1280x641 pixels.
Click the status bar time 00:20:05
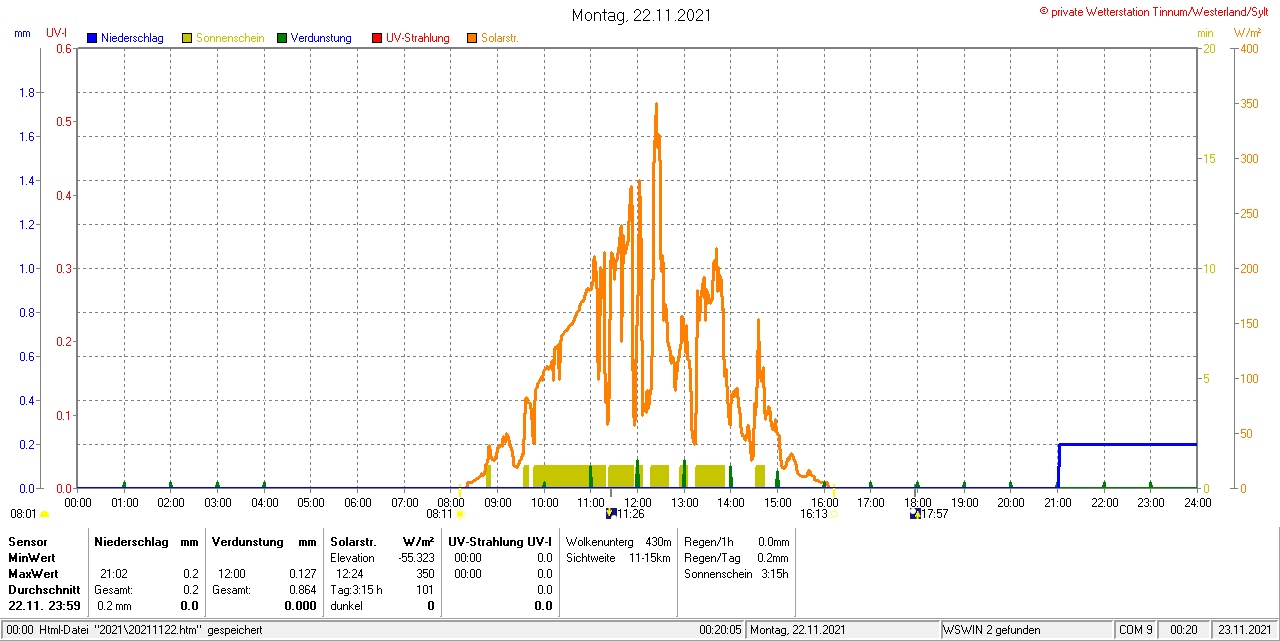pyautogui.click(x=720, y=630)
